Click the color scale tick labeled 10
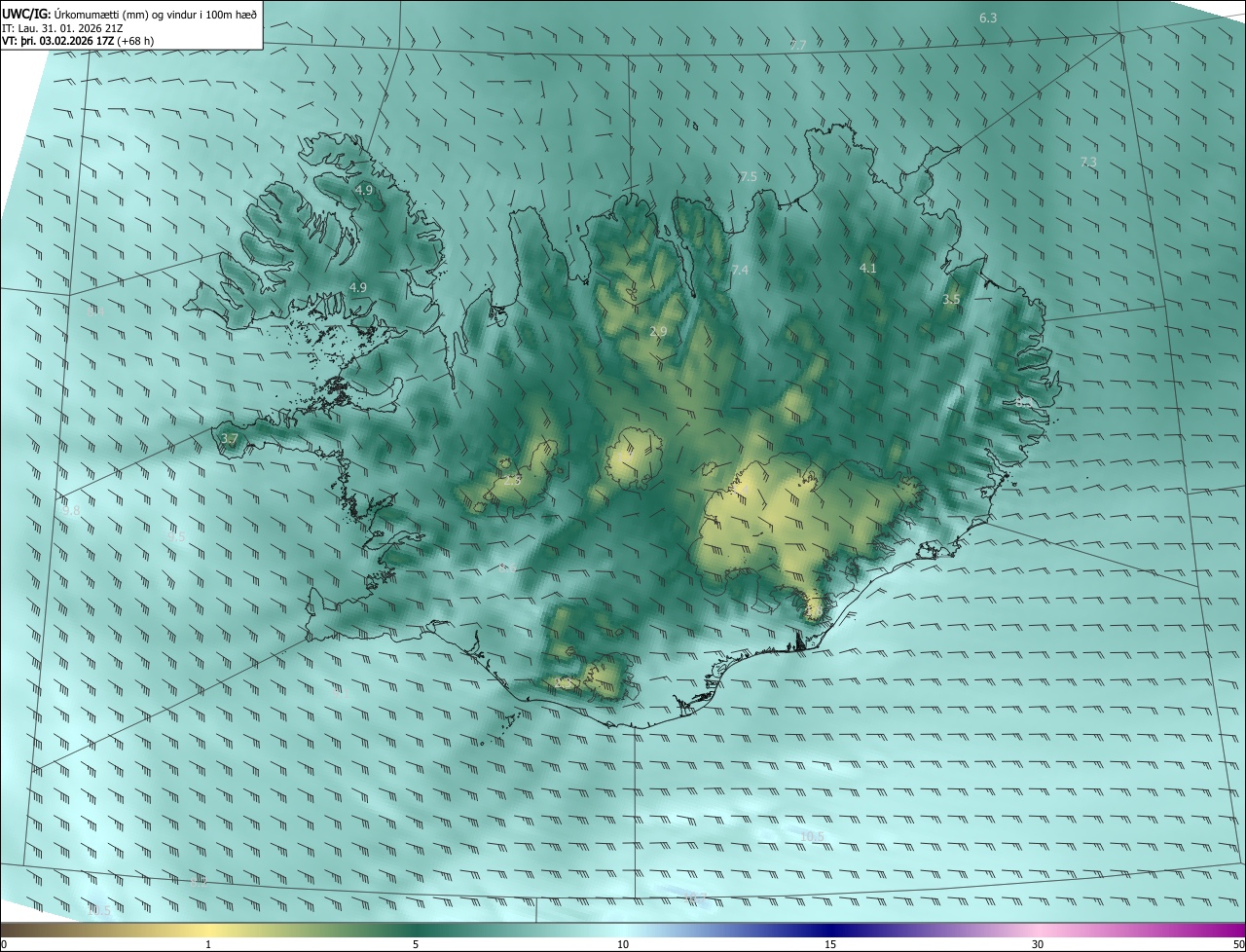 tap(623, 944)
